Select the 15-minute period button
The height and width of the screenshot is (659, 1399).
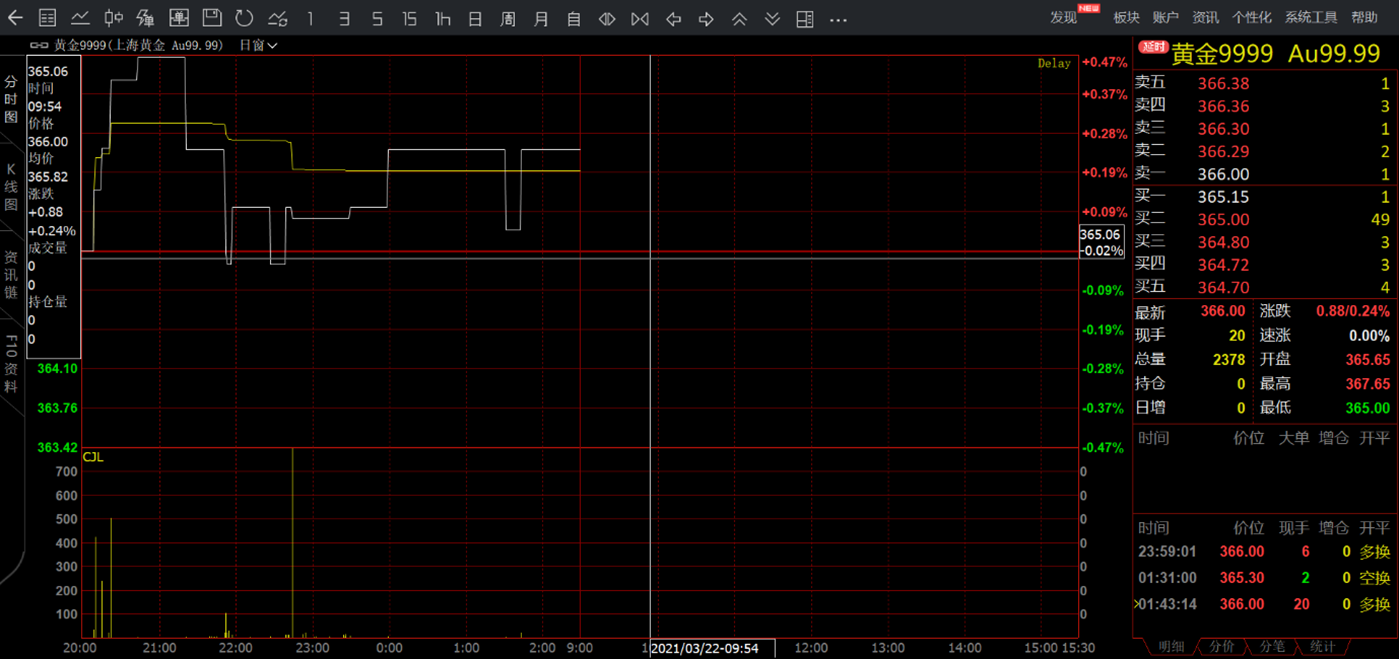[x=409, y=19]
